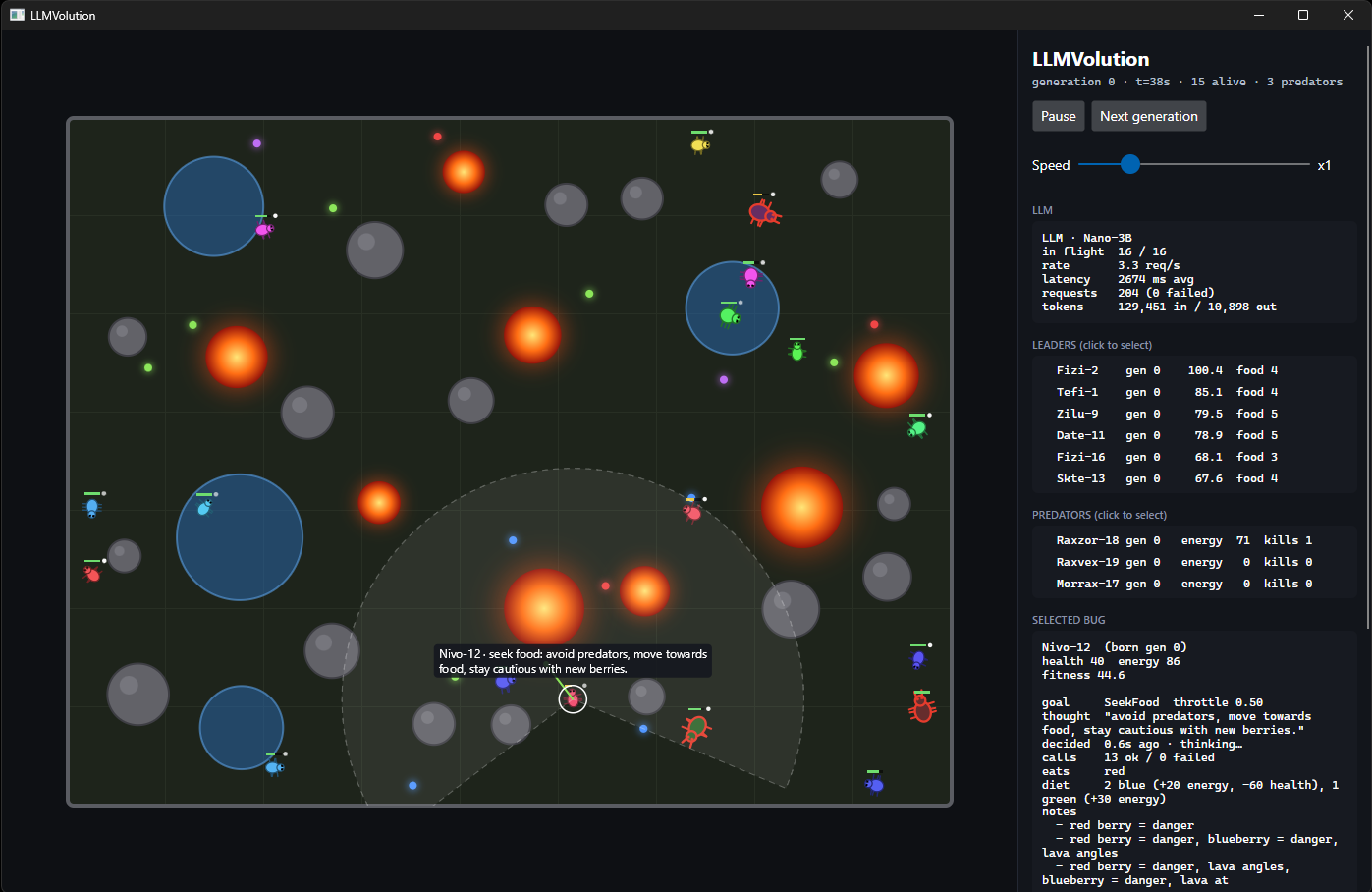
Task: Maximize the LLMVolution window
Action: [1303, 15]
